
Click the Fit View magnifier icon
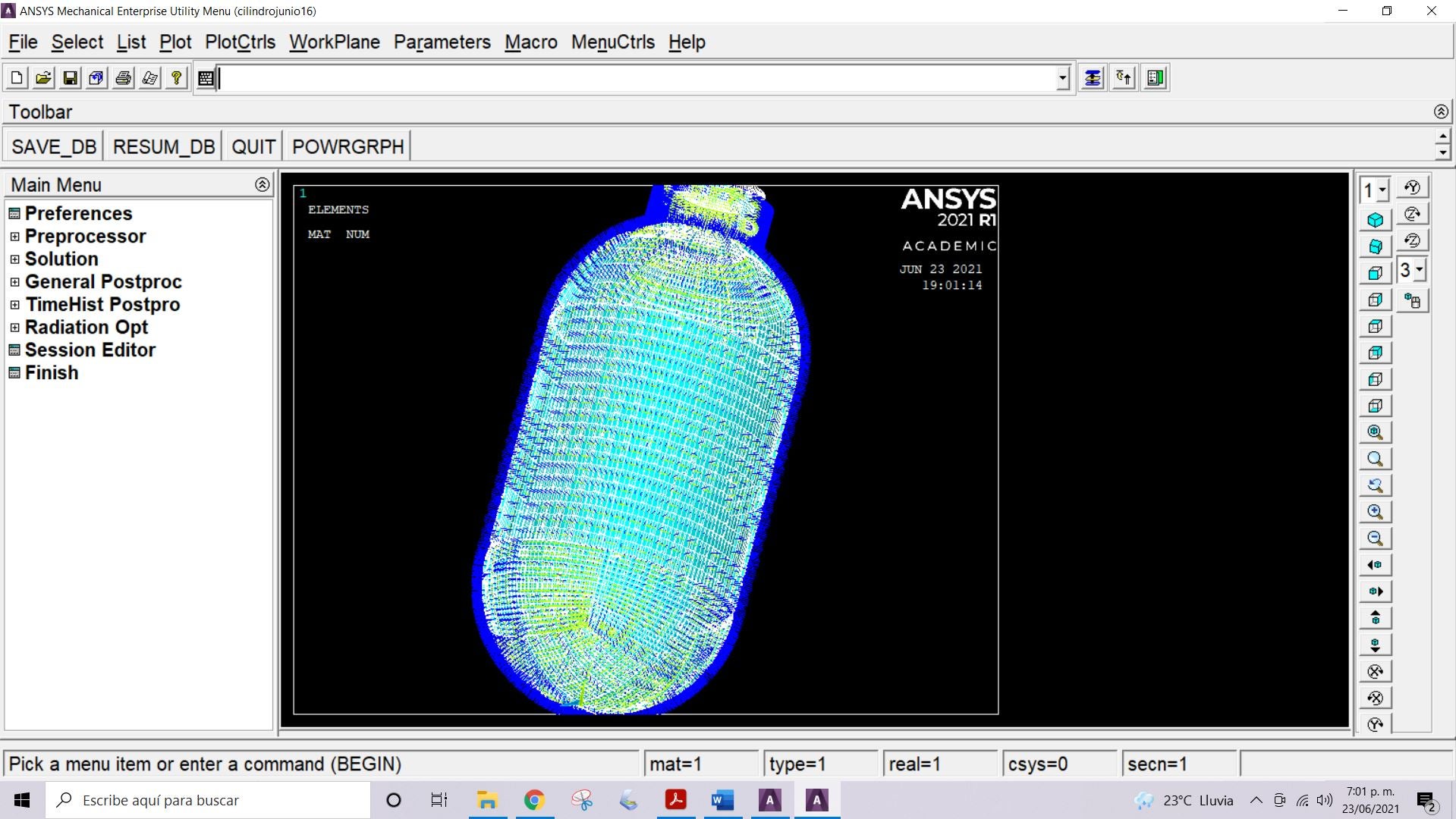pos(1375,432)
